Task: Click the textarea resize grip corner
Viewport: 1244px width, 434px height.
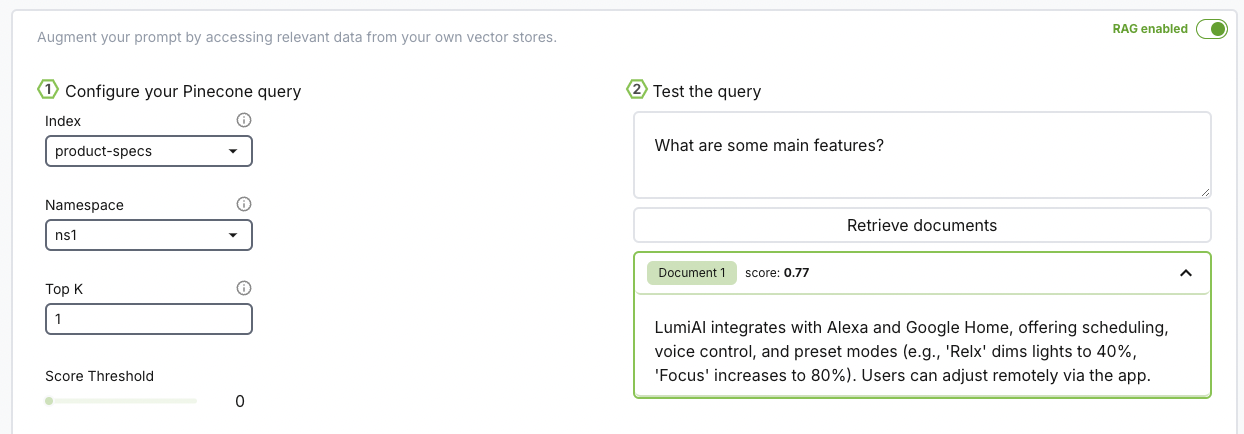Action: point(1205,192)
